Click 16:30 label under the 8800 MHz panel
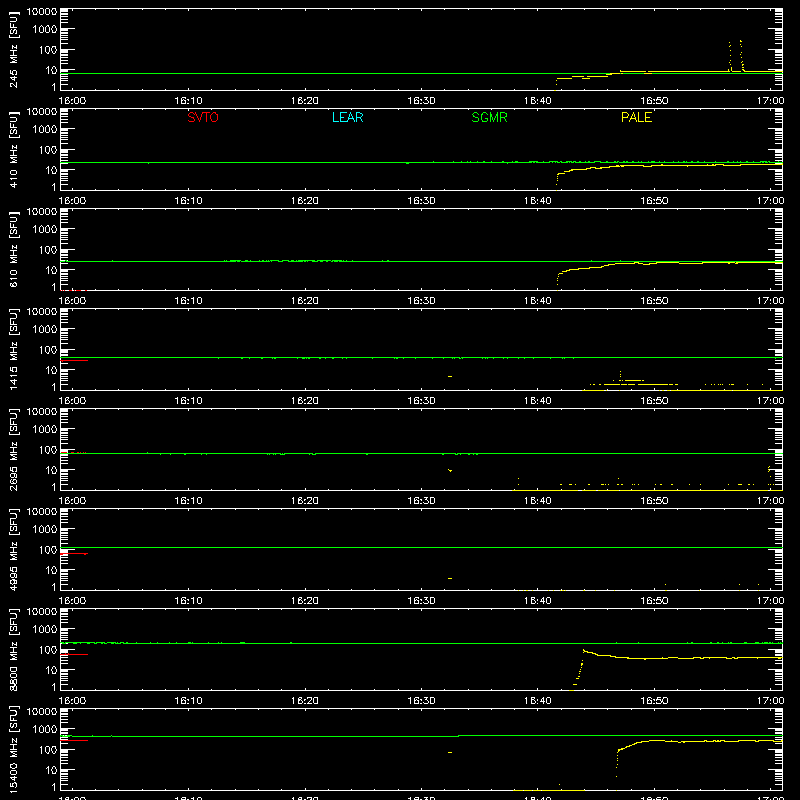The width and height of the screenshot is (800, 800). point(421,701)
